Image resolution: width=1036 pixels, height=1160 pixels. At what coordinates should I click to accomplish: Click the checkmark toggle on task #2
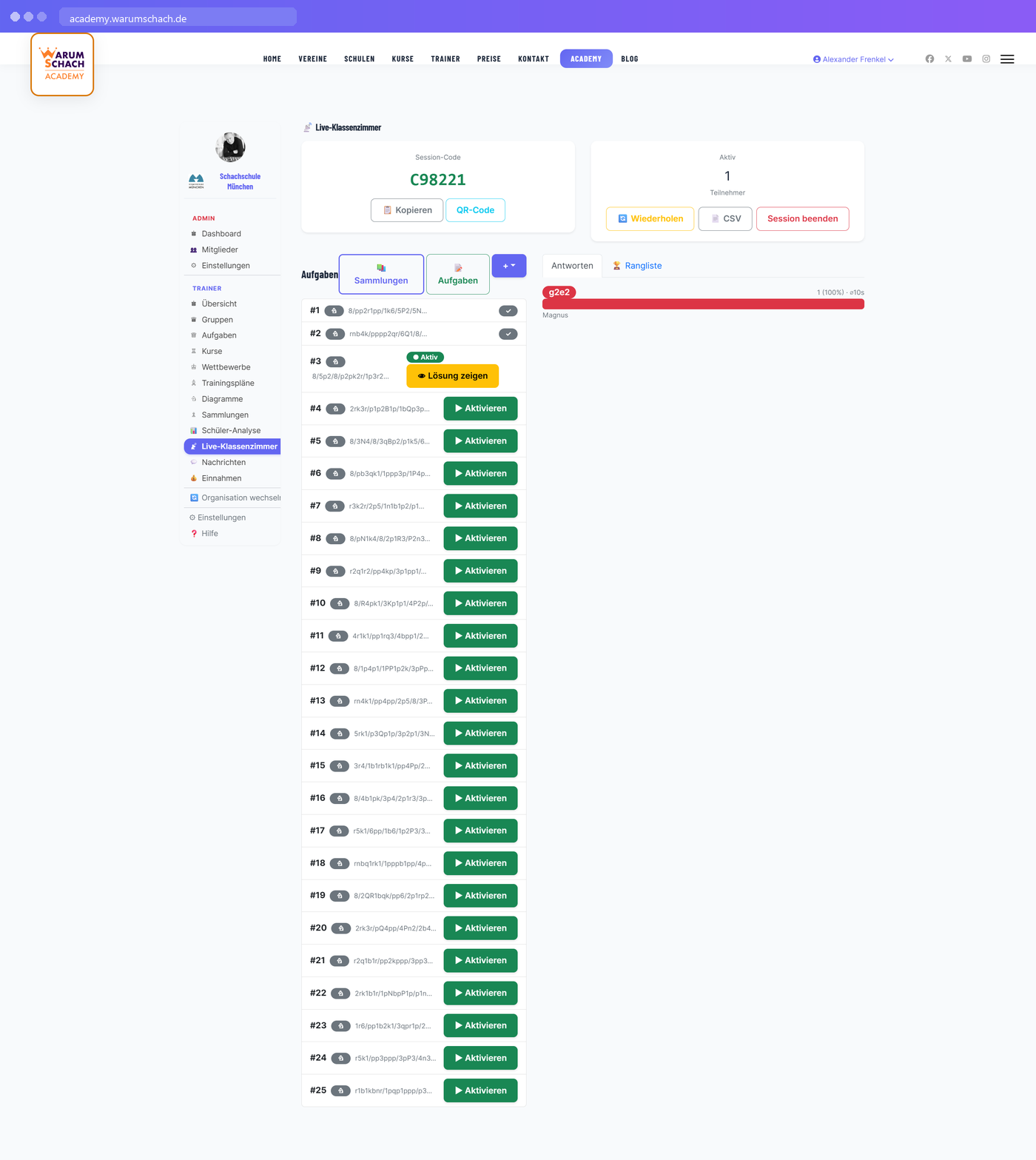point(508,334)
